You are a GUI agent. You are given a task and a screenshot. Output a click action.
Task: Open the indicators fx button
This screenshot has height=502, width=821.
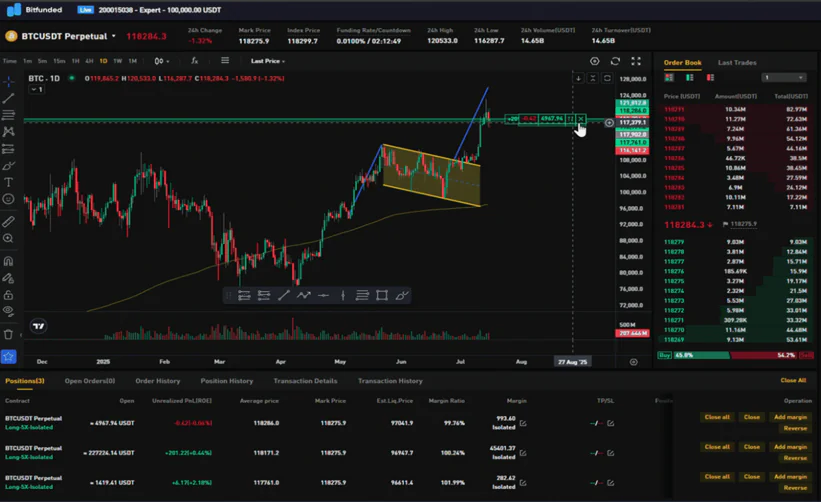click(194, 61)
